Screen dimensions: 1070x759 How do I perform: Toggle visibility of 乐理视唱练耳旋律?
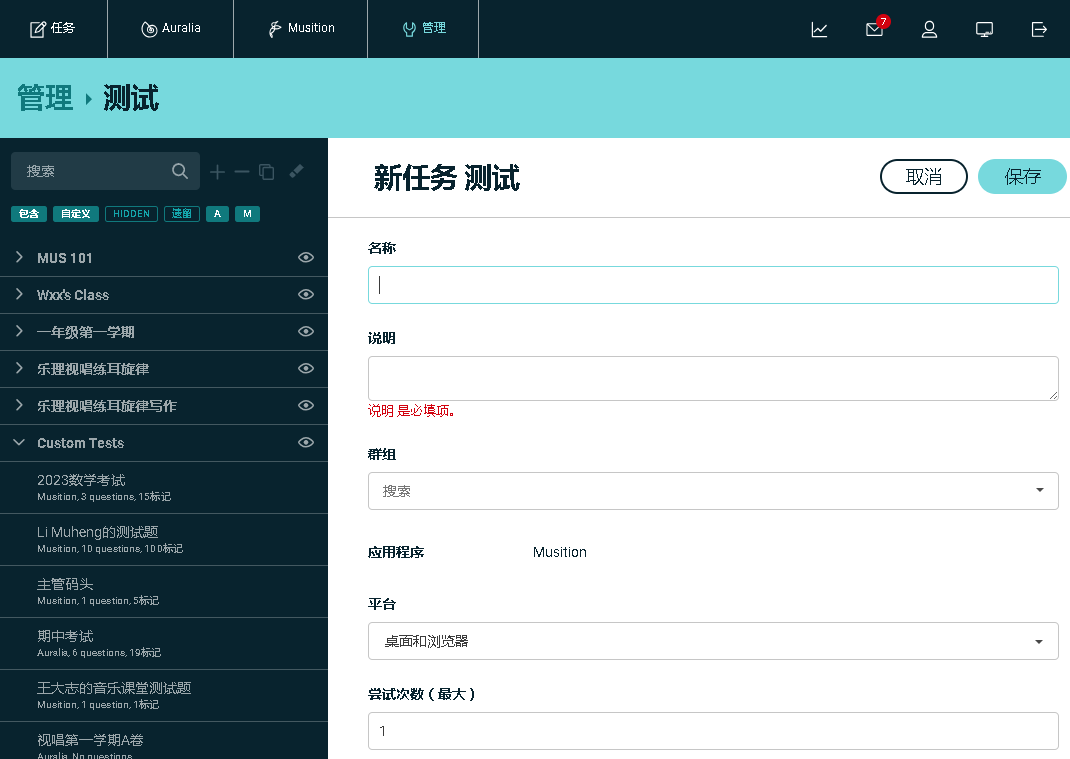(306, 368)
